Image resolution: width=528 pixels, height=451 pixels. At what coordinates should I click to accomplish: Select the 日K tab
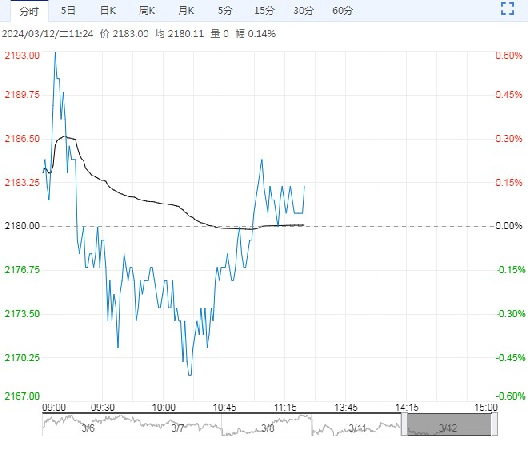tap(108, 11)
